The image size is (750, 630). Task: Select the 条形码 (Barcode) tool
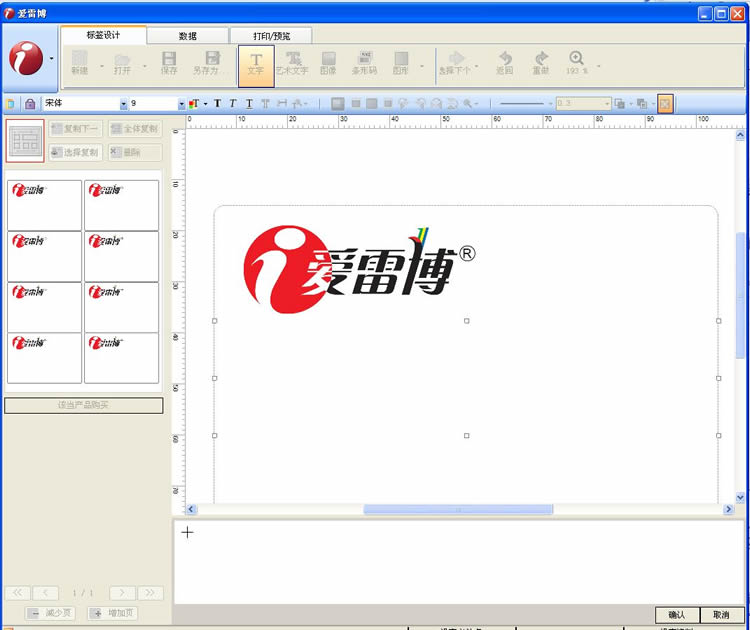[364, 63]
